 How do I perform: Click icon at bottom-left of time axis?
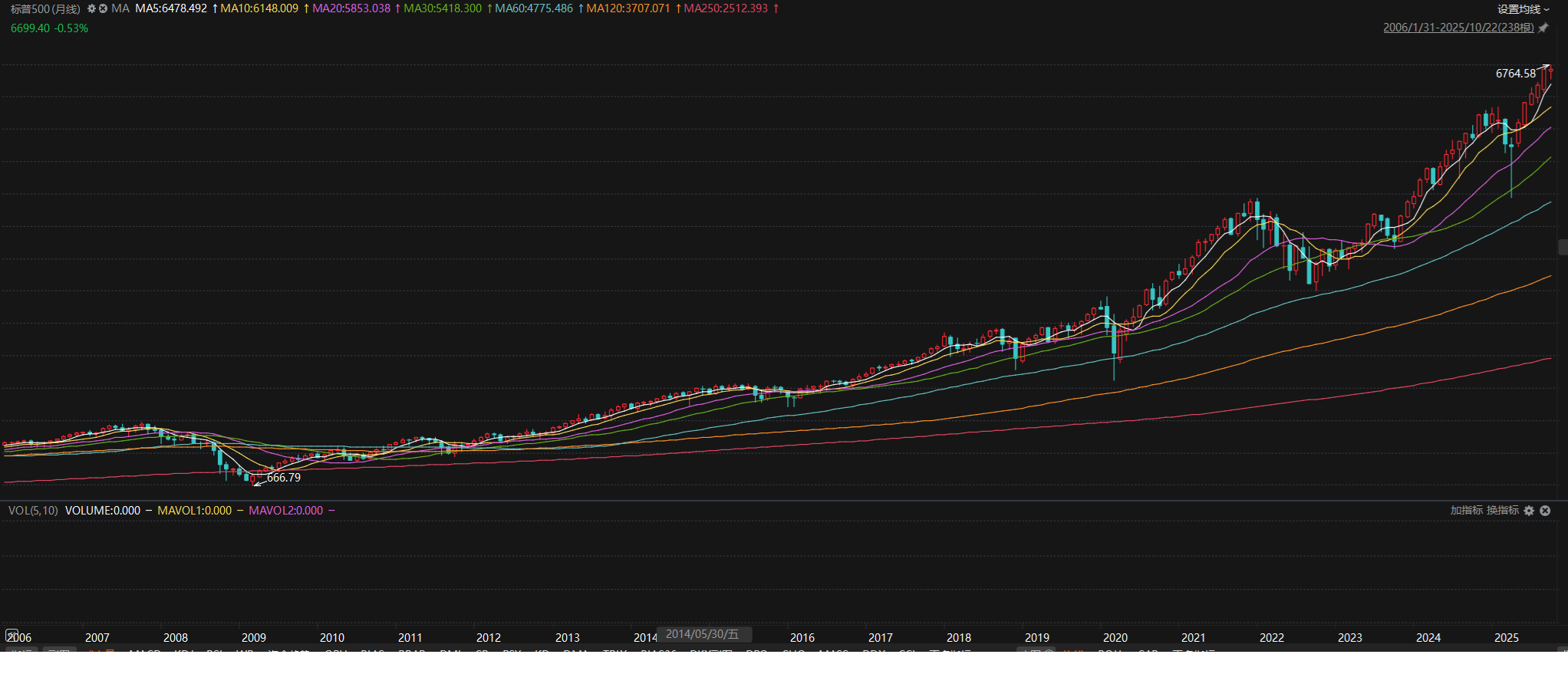coord(11,635)
